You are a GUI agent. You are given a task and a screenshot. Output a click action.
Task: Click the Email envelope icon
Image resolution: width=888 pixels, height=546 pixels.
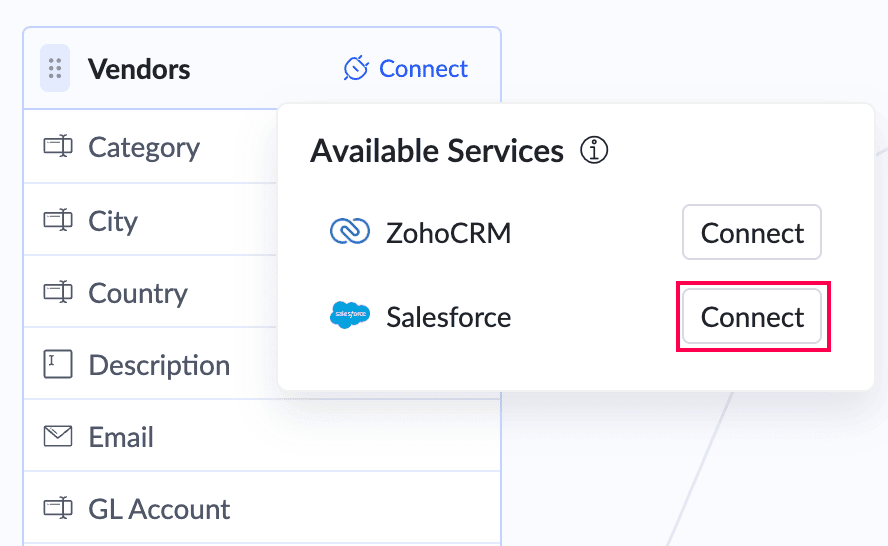58,436
